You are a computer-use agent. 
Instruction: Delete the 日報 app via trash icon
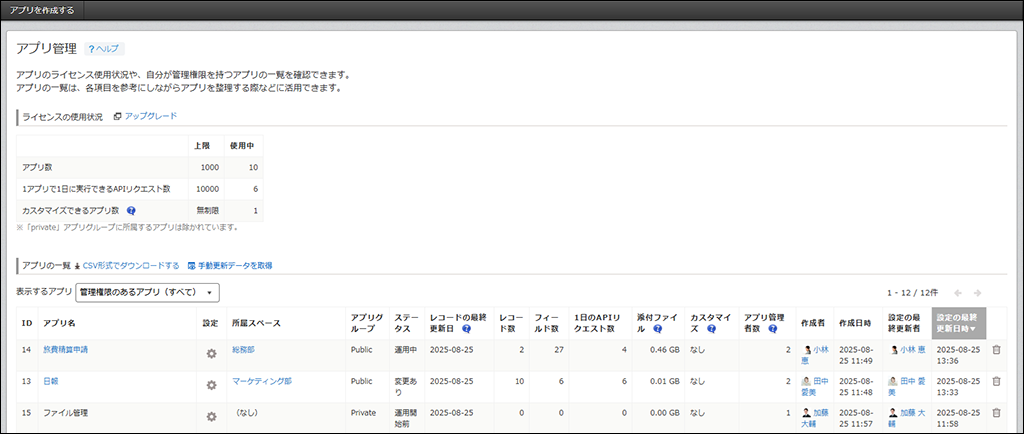[996, 381]
